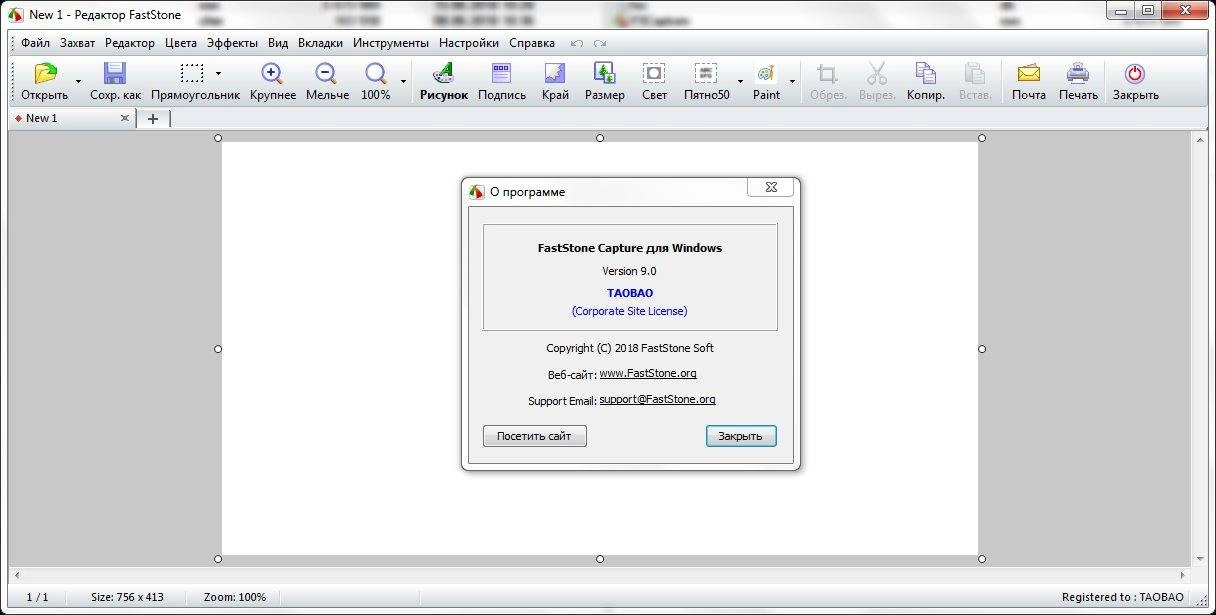Click the 1 / 1 page counter
The height and width of the screenshot is (615, 1216).
click(x=37, y=597)
